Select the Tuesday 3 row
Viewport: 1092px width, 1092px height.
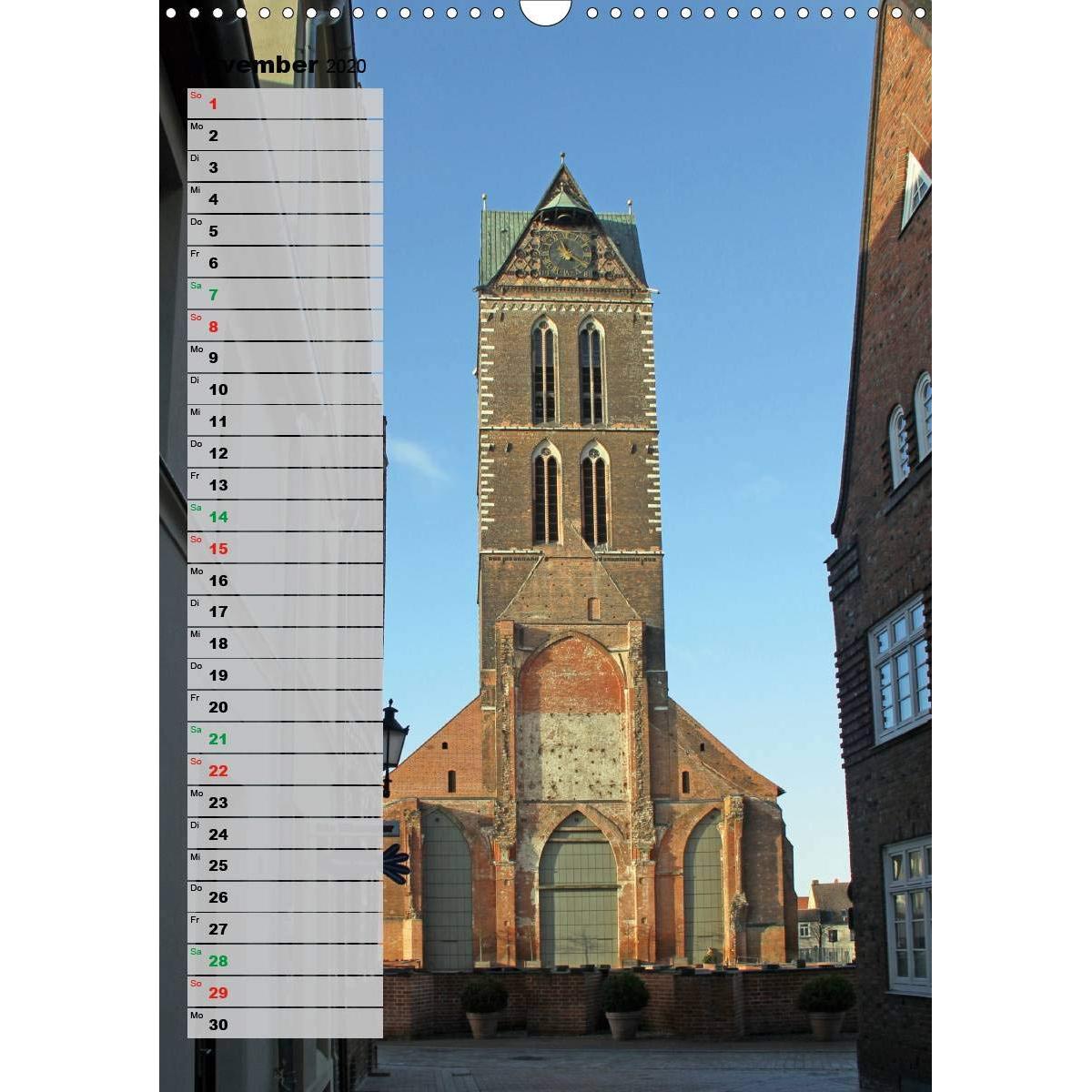pyautogui.click(x=285, y=167)
